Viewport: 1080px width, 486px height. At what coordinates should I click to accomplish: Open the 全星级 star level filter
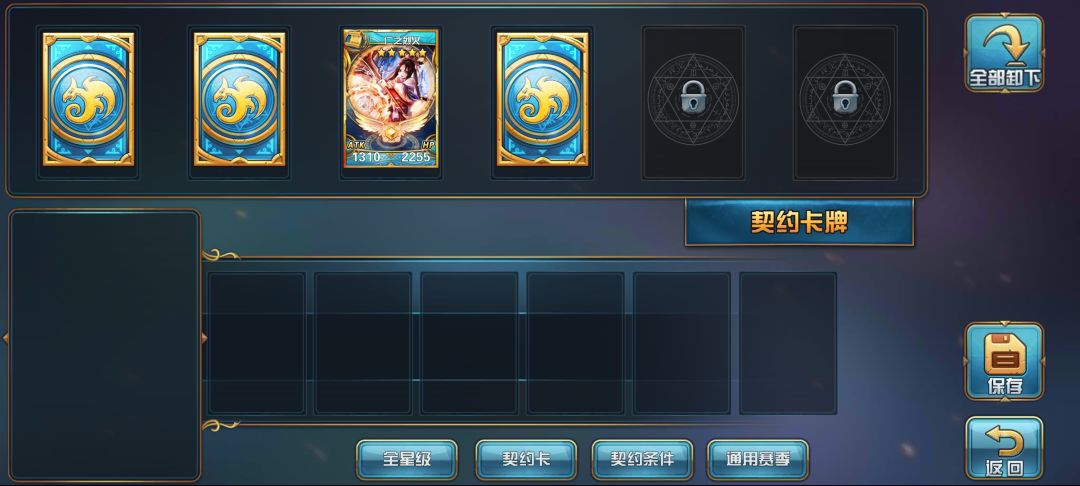(x=407, y=459)
